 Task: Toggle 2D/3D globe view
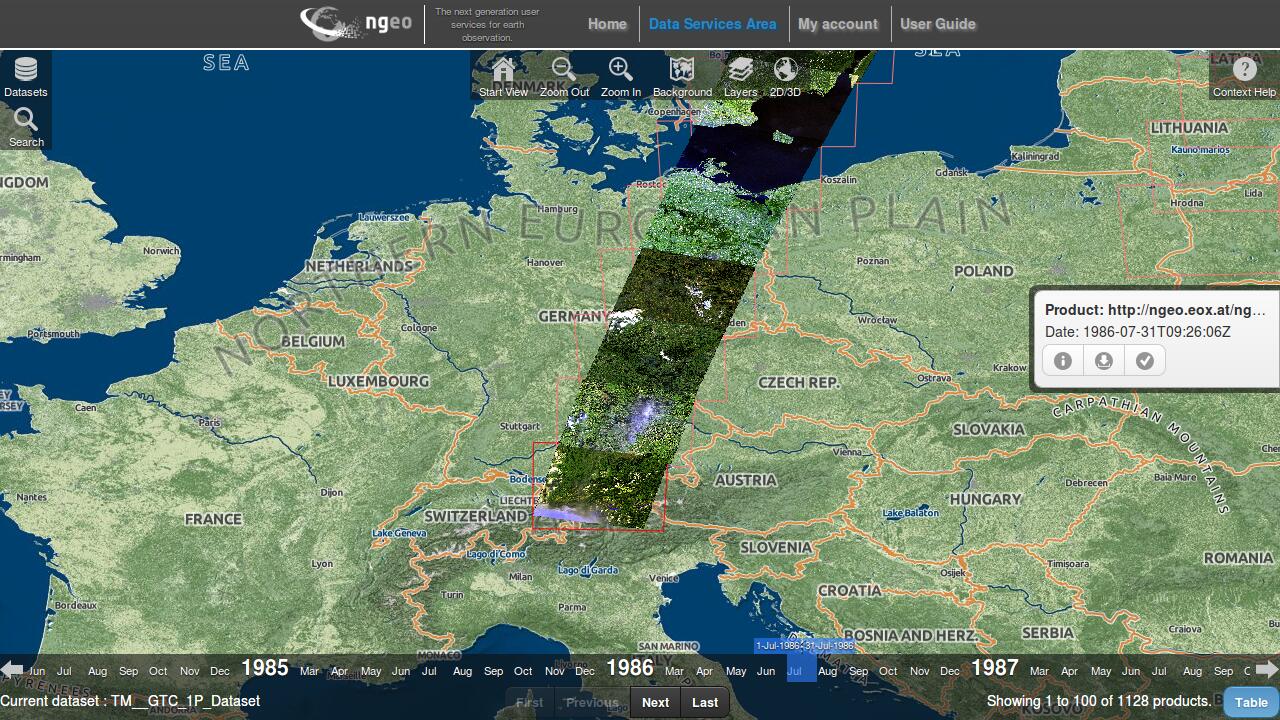pos(785,76)
